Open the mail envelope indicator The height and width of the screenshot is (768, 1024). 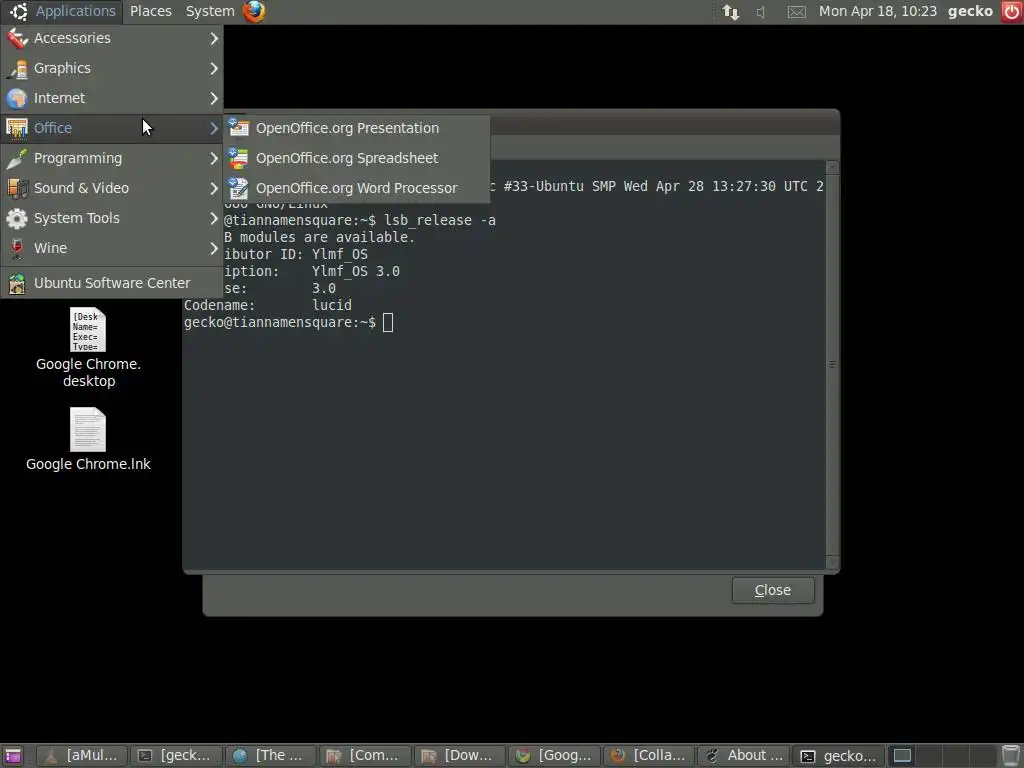point(797,12)
